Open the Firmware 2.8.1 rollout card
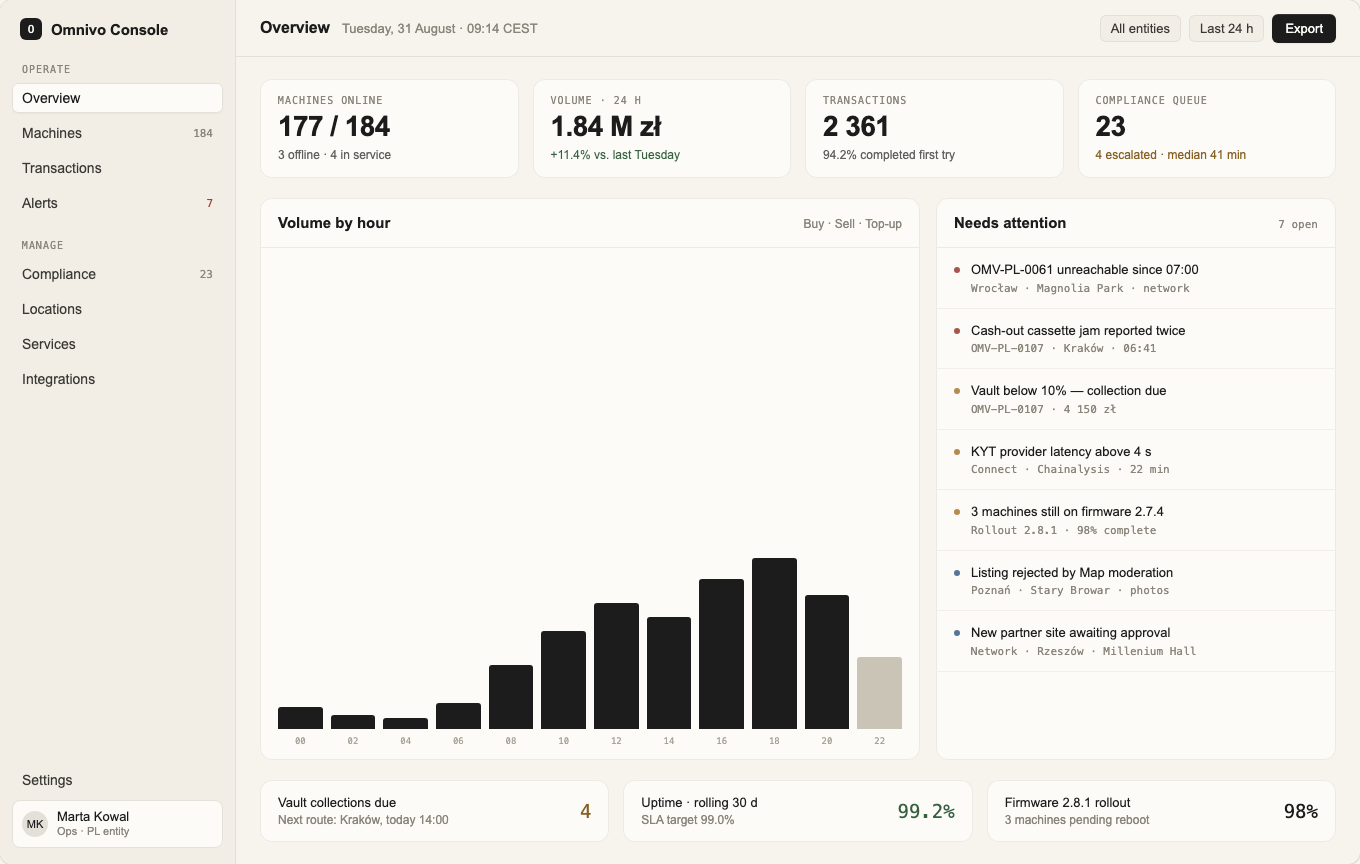Image resolution: width=1360 pixels, height=864 pixels. coord(1161,811)
